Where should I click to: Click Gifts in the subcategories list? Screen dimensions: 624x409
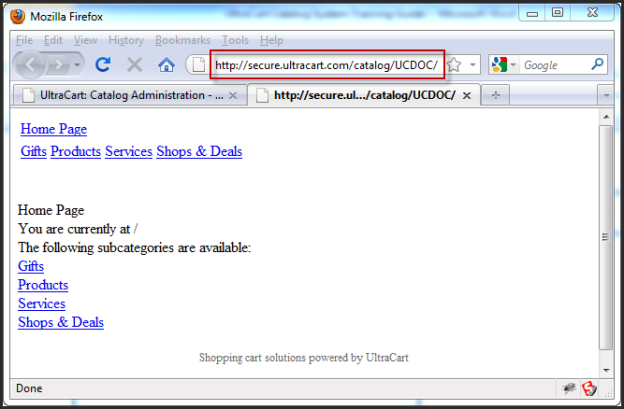click(31, 266)
